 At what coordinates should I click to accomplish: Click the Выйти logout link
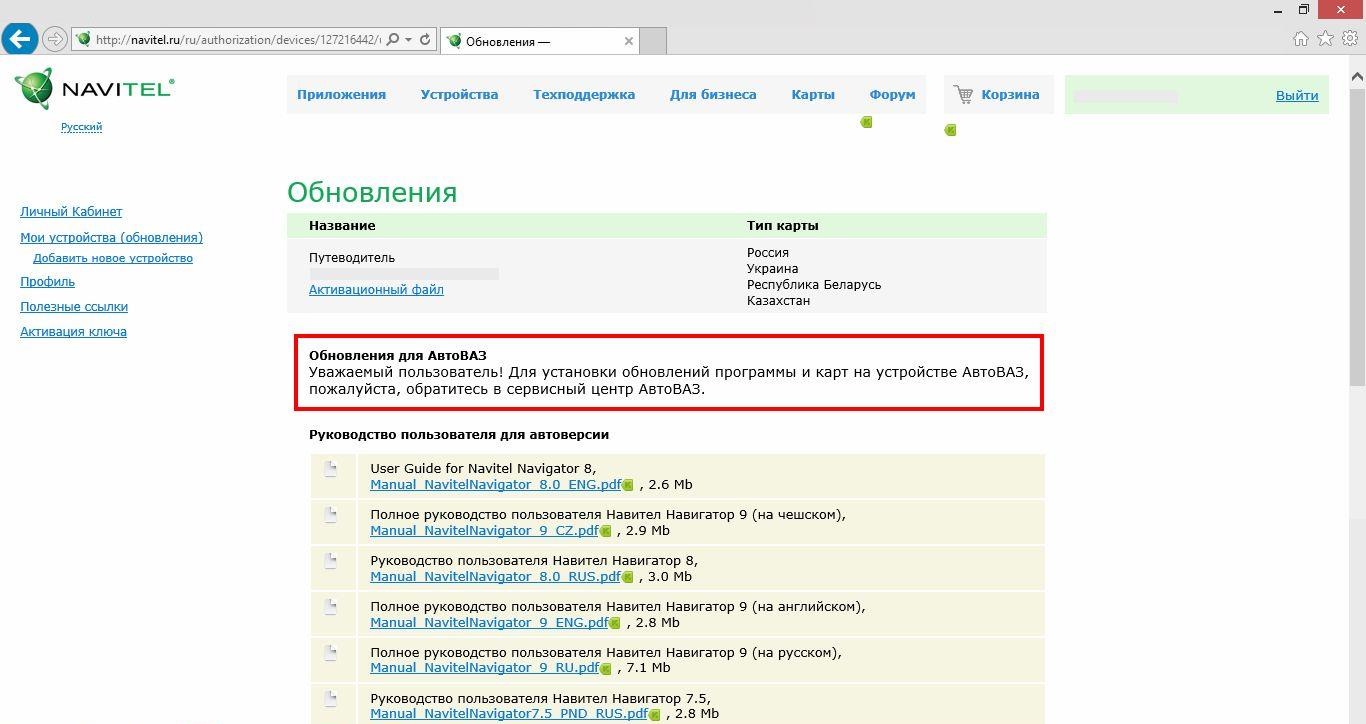[x=1297, y=96]
